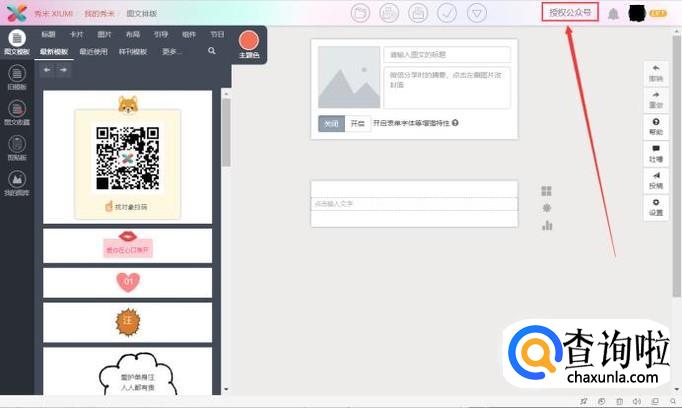Select the orange 注 badge template
Viewport: 682px width, 408px height.
coord(127,322)
